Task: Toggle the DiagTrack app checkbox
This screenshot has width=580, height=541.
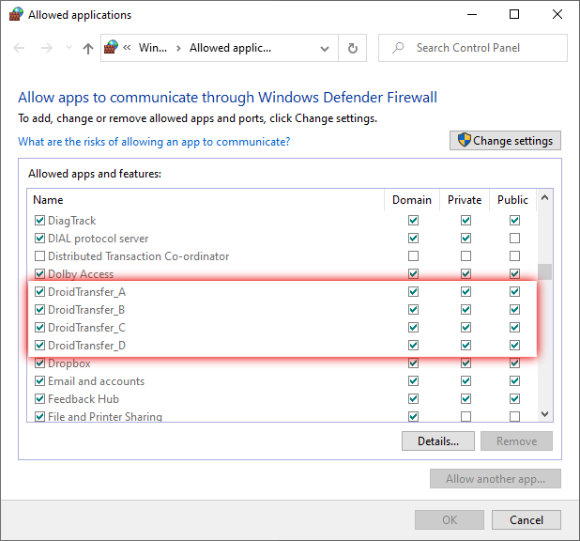Action: (40, 220)
